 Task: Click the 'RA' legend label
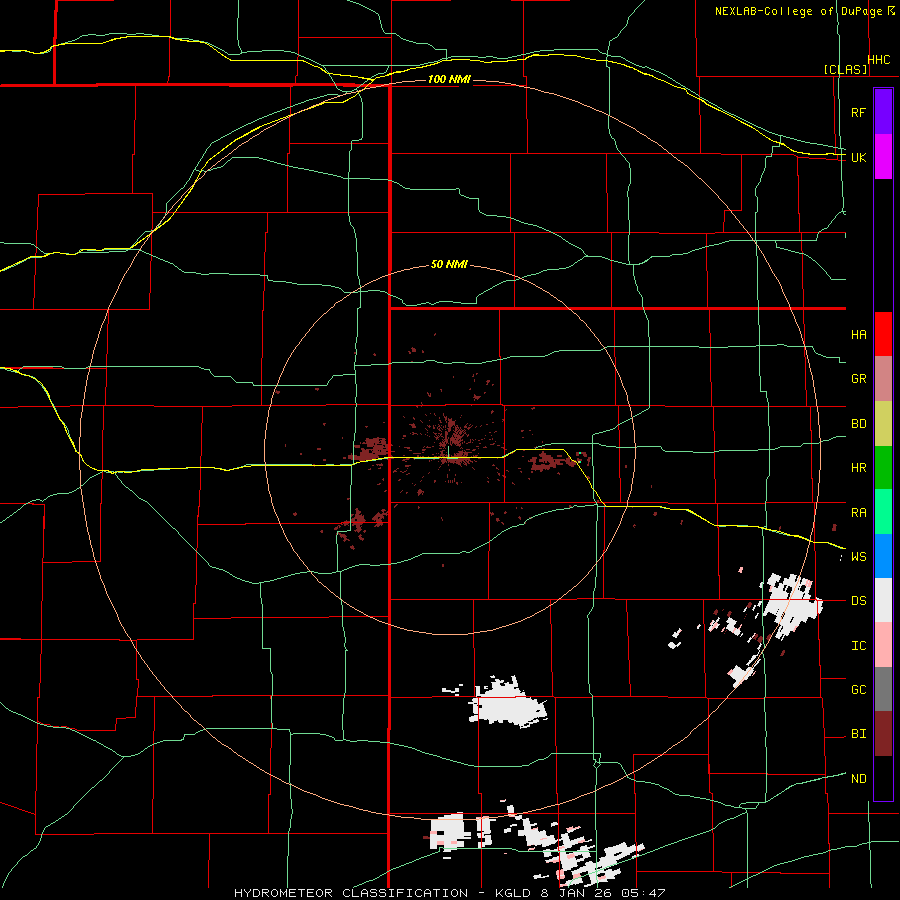pos(858,513)
